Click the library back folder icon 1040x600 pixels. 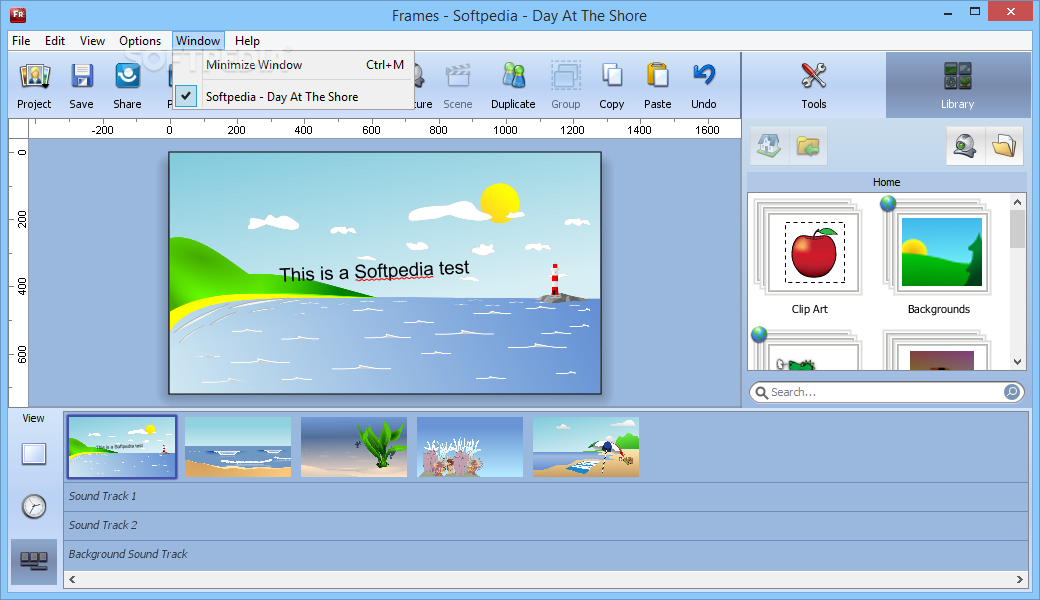coord(808,145)
